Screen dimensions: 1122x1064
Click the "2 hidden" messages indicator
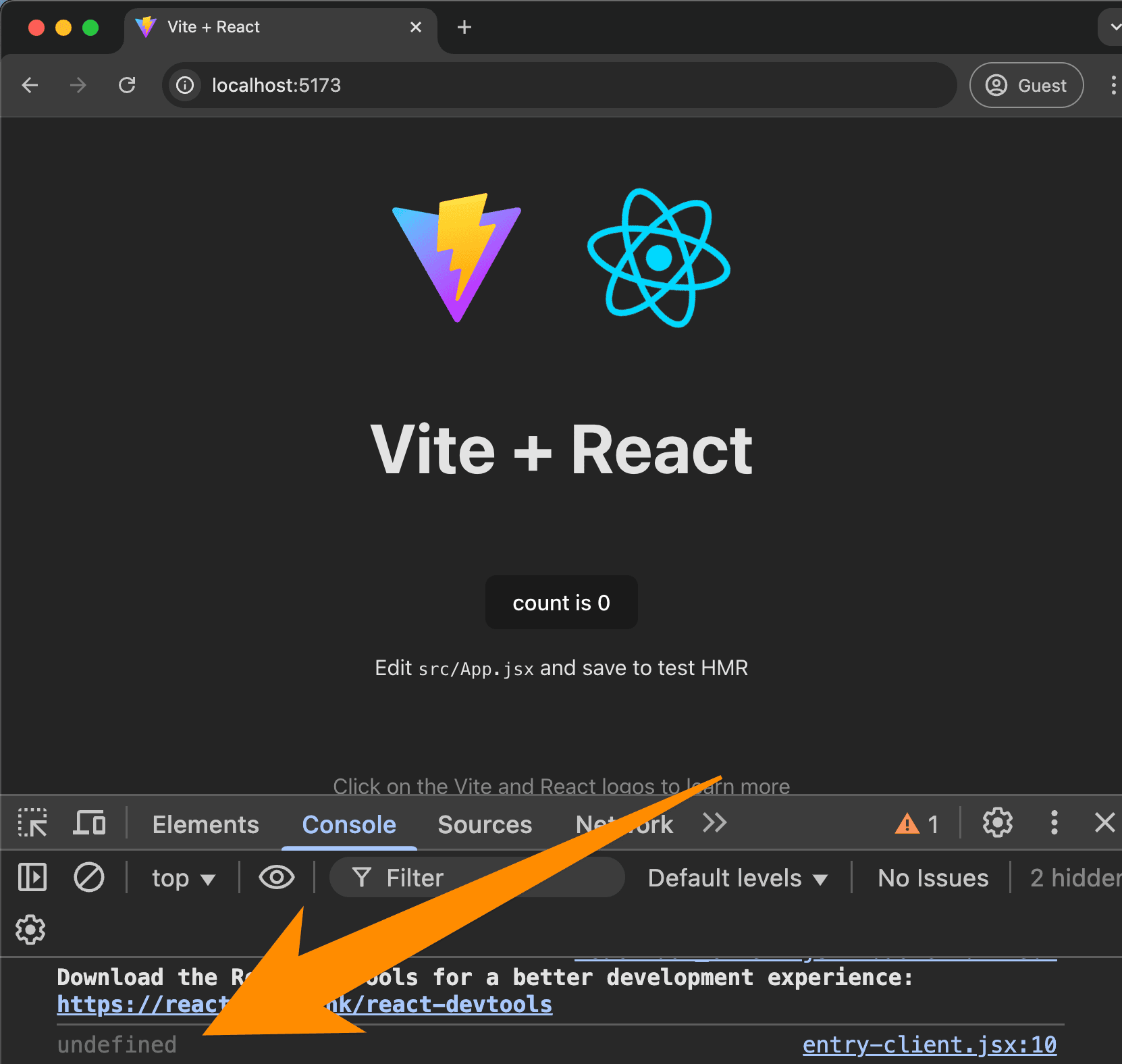coord(1075,878)
